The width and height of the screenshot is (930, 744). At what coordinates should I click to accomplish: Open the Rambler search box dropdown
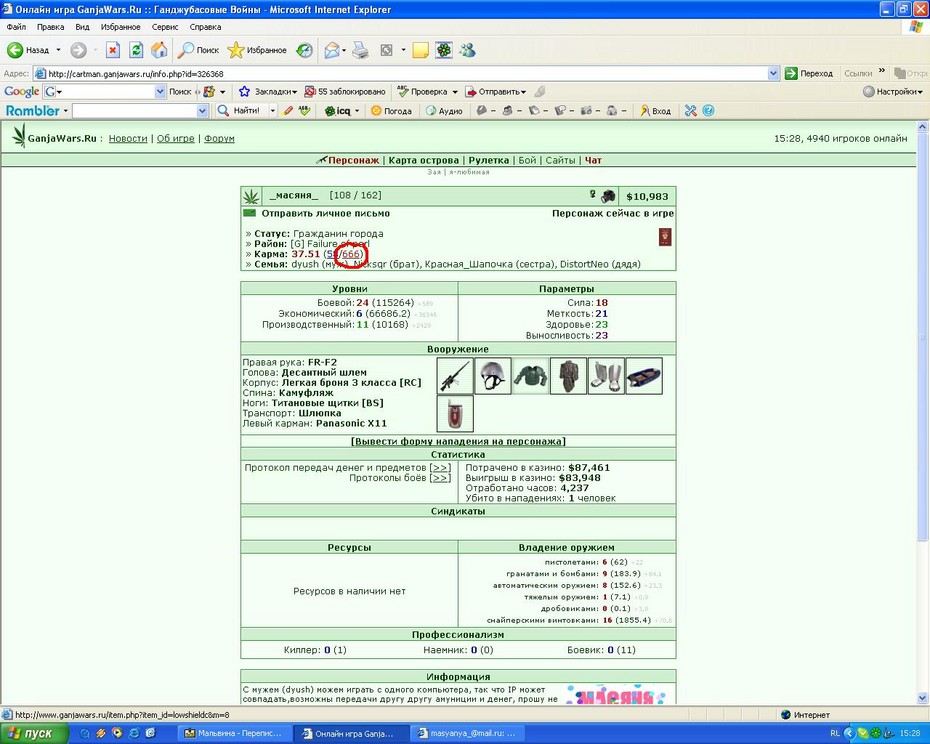click(202, 111)
